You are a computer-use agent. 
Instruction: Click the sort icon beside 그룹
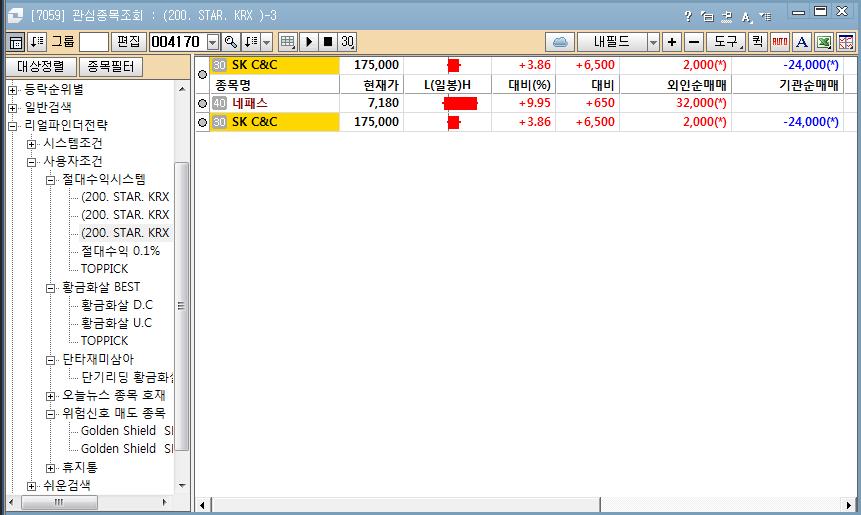[x=37, y=42]
